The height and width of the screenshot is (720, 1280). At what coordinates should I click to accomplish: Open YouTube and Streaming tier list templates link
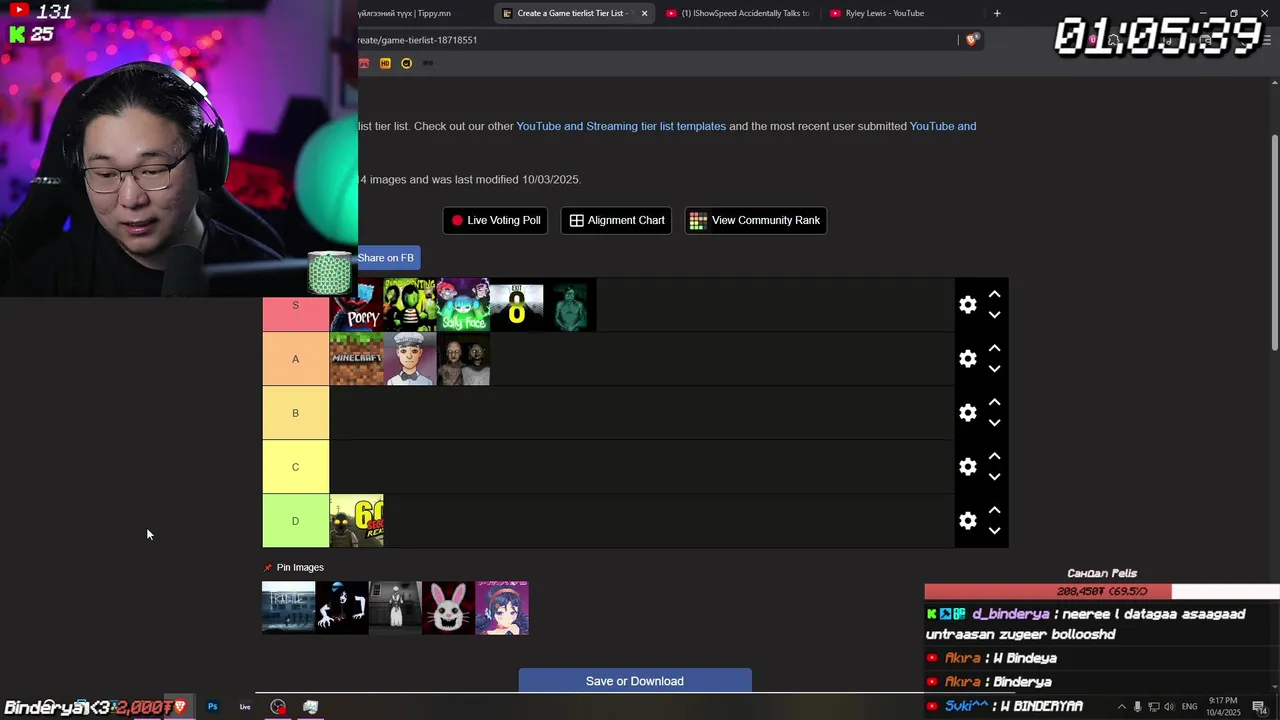pyautogui.click(x=621, y=126)
